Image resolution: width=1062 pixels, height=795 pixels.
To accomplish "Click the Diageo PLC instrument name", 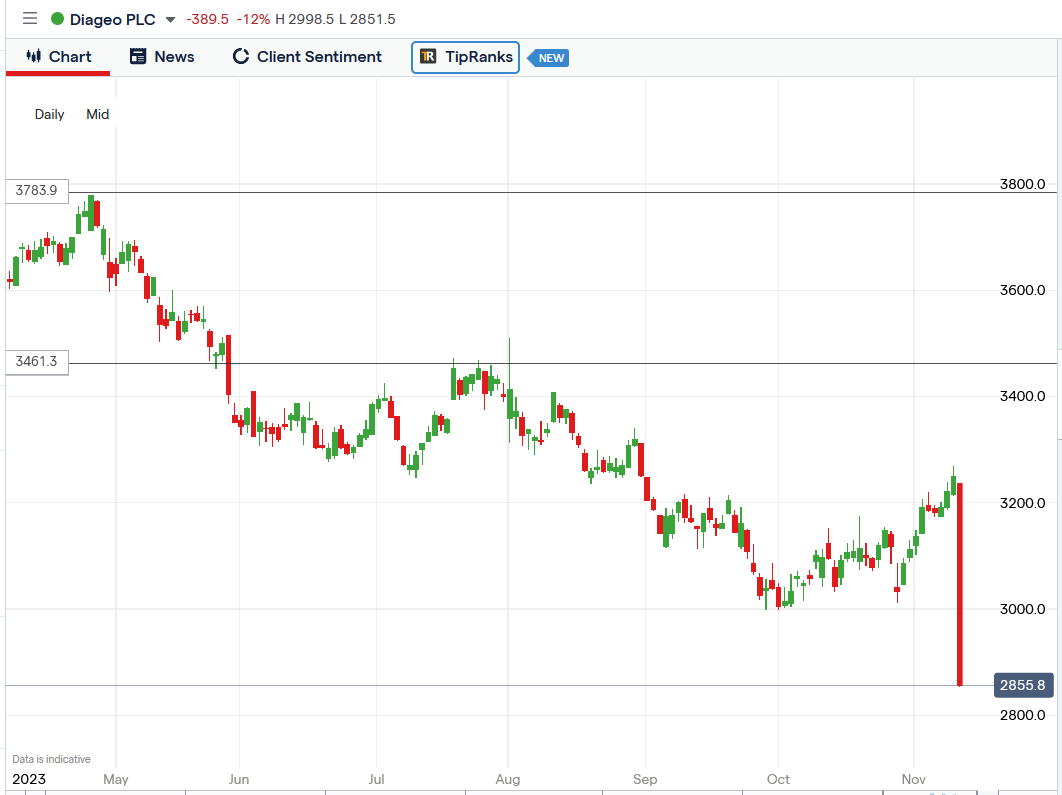I will click(112, 20).
